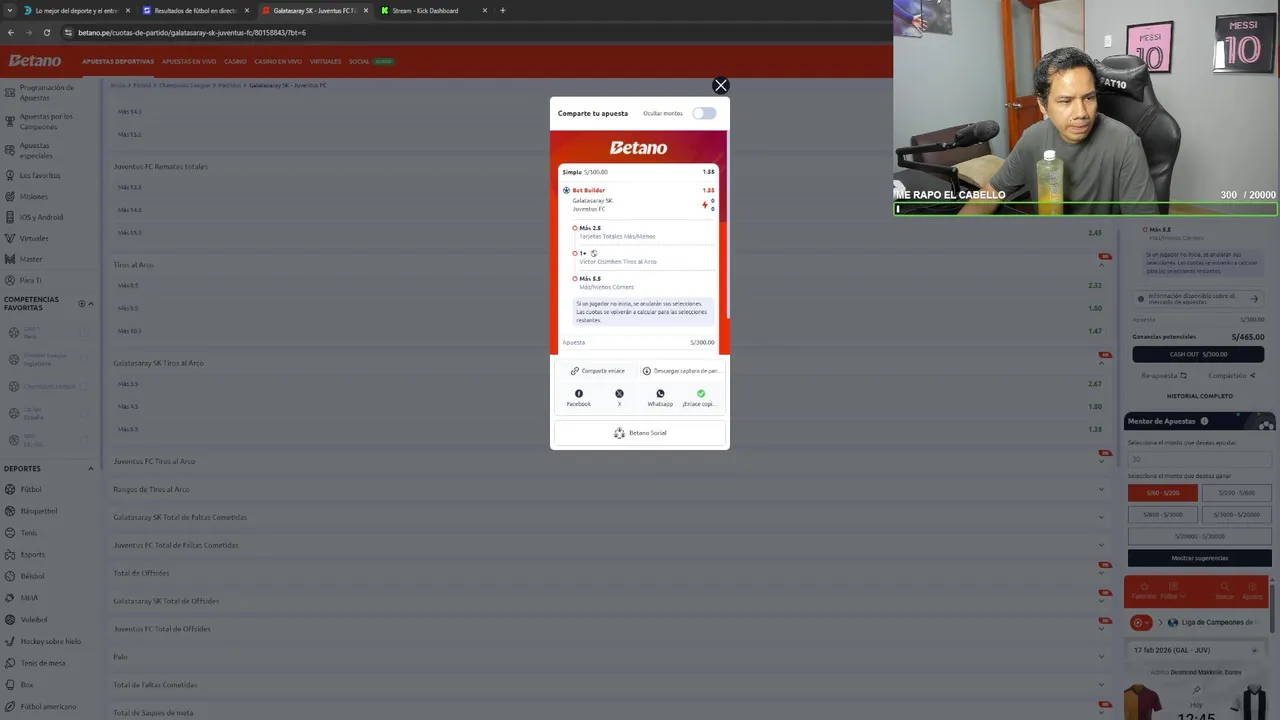
Task: Click Compartir enlace in share dialog
Action: click(x=597, y=371)
